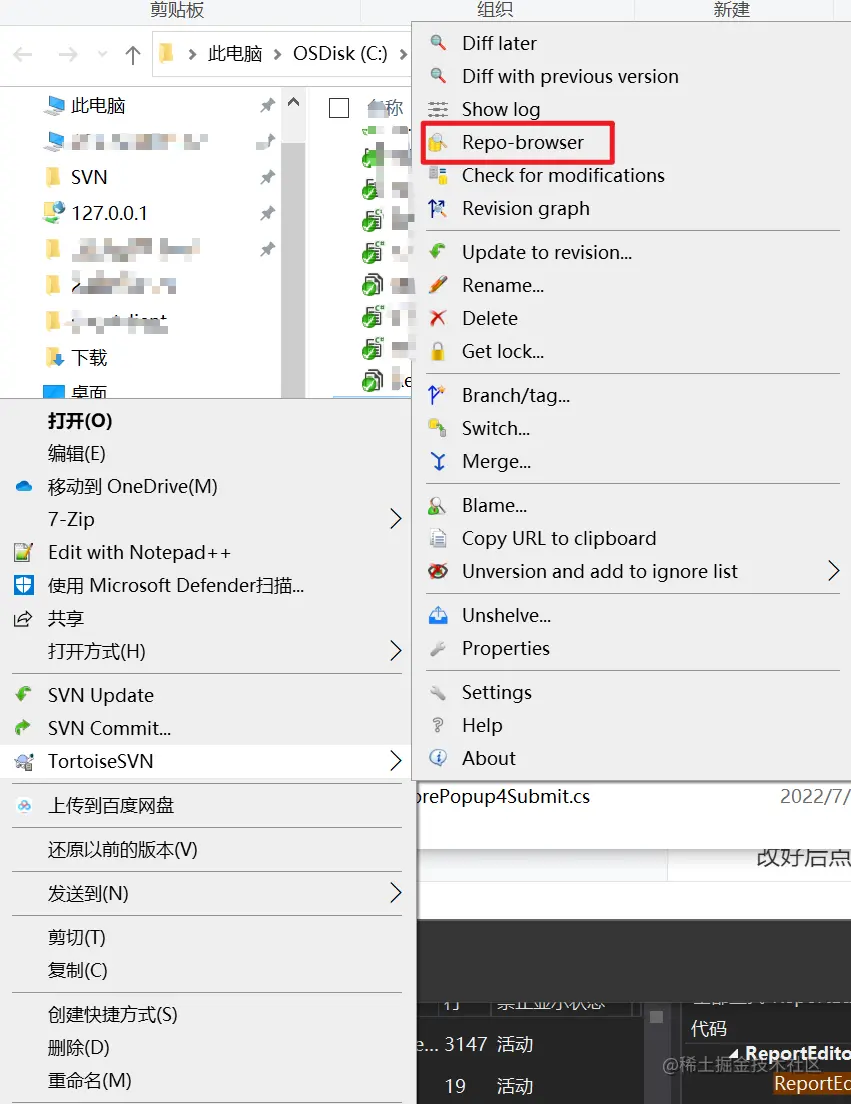Expand the TortoiseSVN submenu arrow
Screen dimensions: 851x1104
click(x=396, y=760)
